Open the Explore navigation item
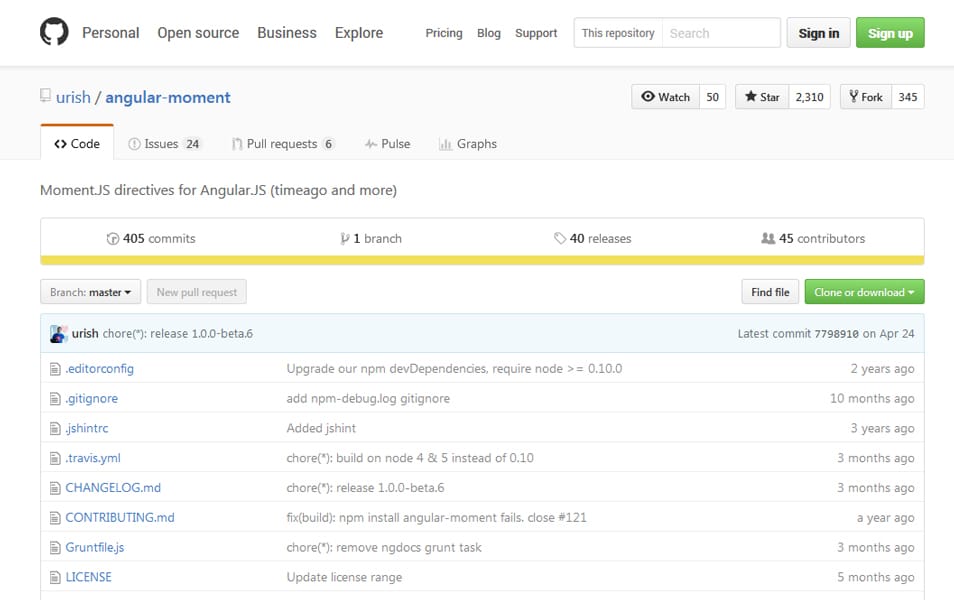The height and width of the screenshot is (600, 954). (x=359, y=33)
